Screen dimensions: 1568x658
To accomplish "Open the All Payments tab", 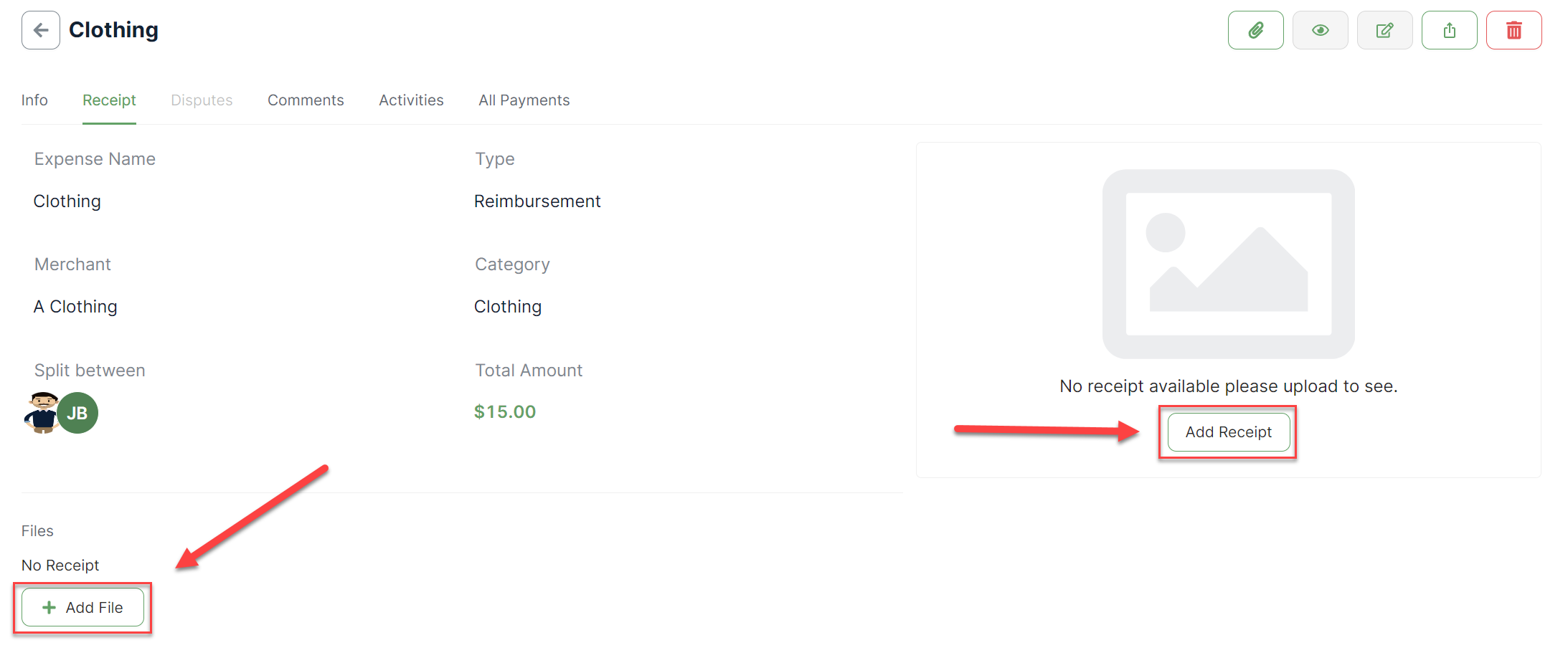I will (x=524, y=100).
